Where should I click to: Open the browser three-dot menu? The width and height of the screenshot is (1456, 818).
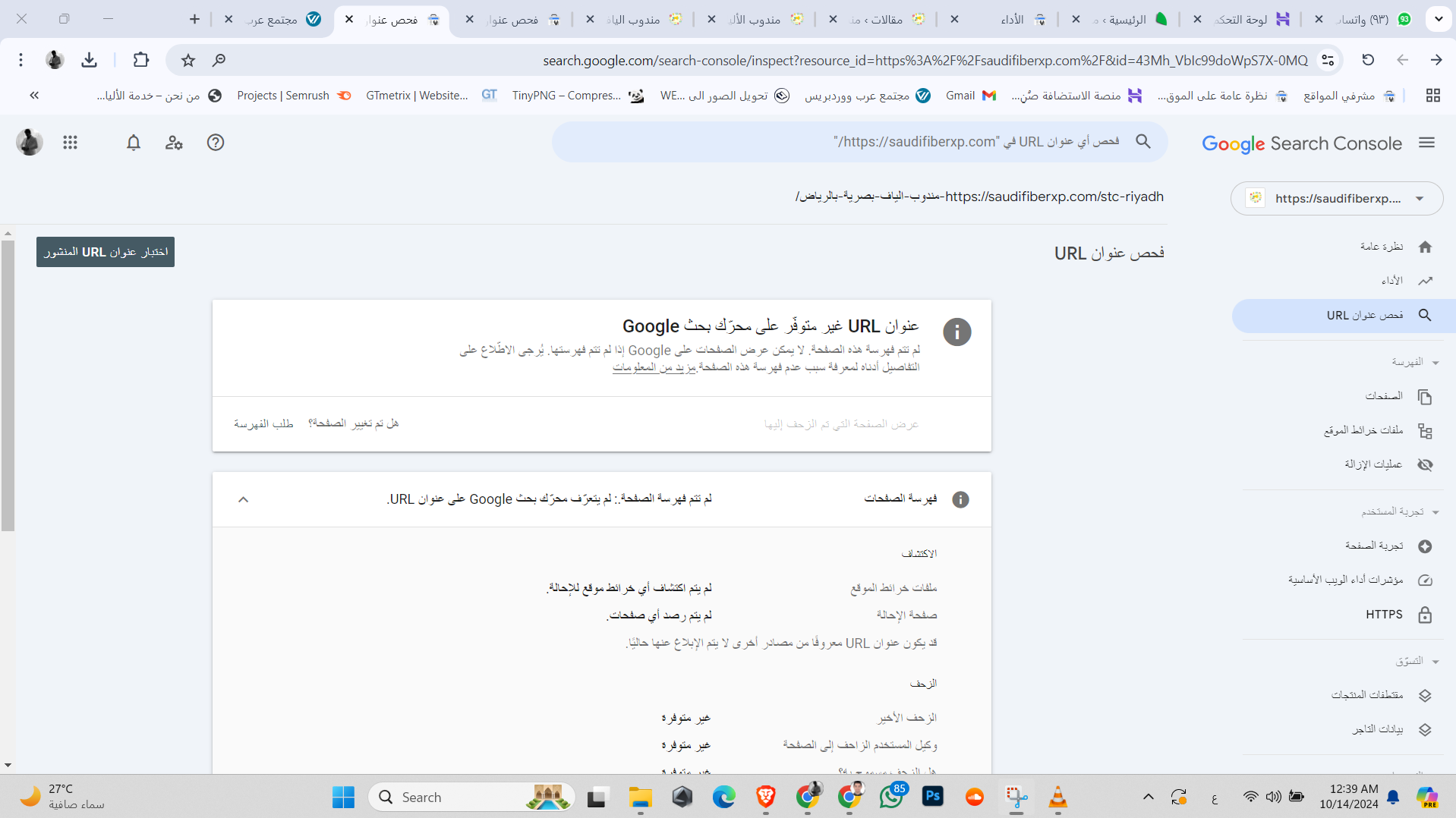[x=21, y=60]
